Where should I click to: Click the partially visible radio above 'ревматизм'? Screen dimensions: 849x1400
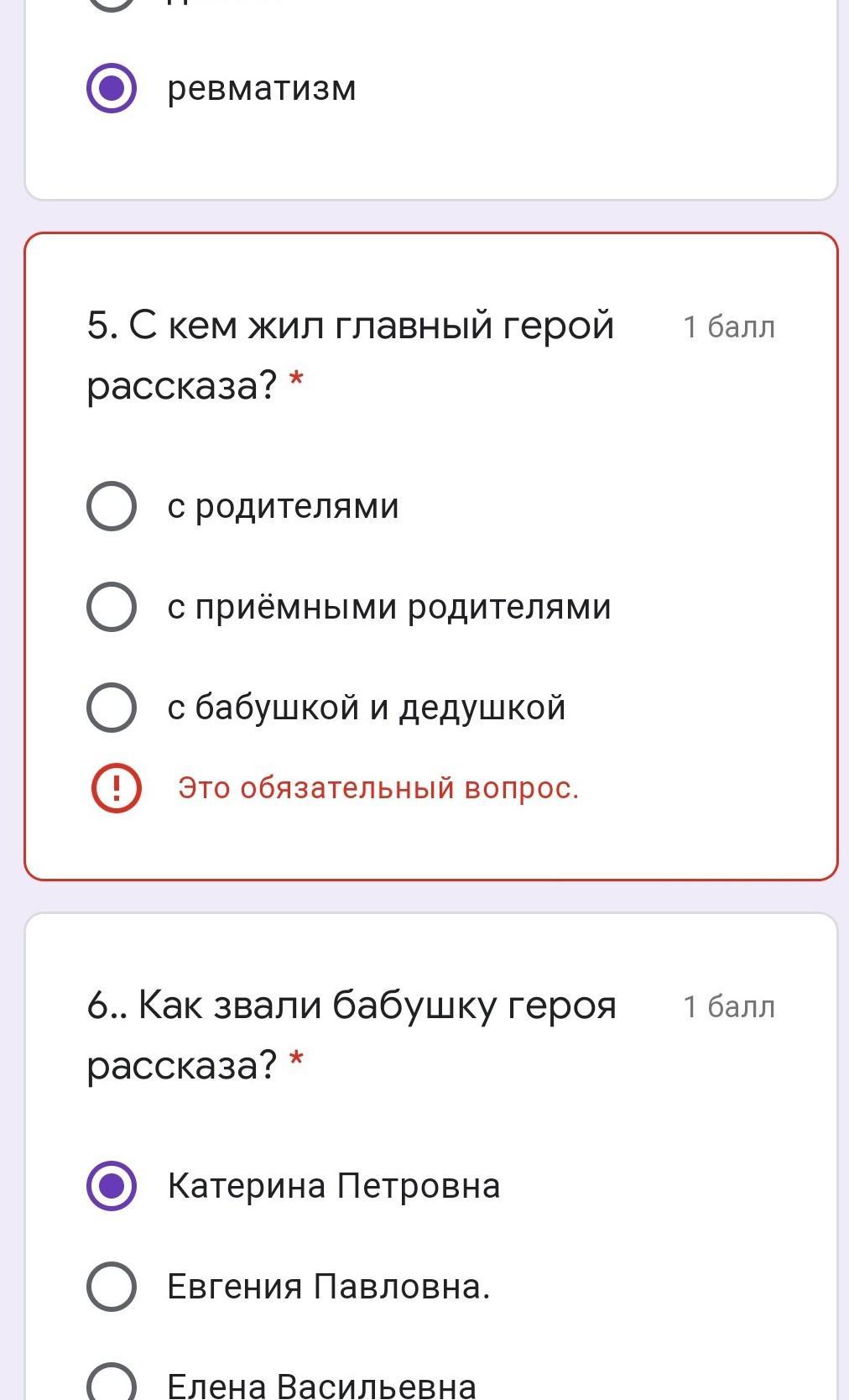[112, 3]
